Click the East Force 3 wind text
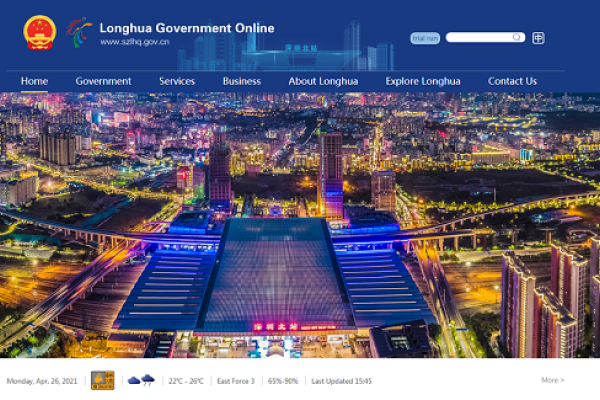Viewport: 600px width, 400px height. pyautogui.click(x=236, y=381)
